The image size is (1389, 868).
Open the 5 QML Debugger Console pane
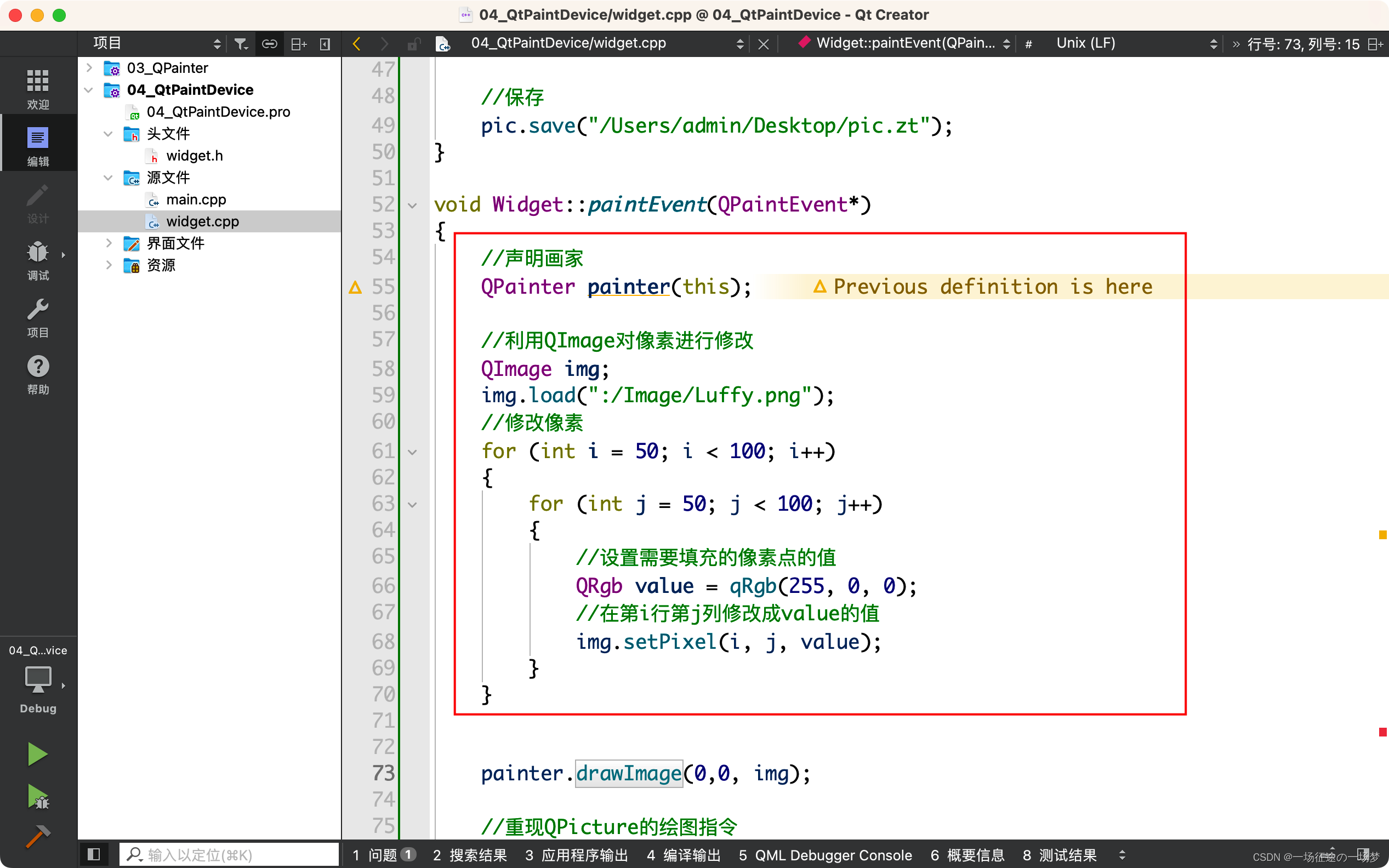click(825, 855)
